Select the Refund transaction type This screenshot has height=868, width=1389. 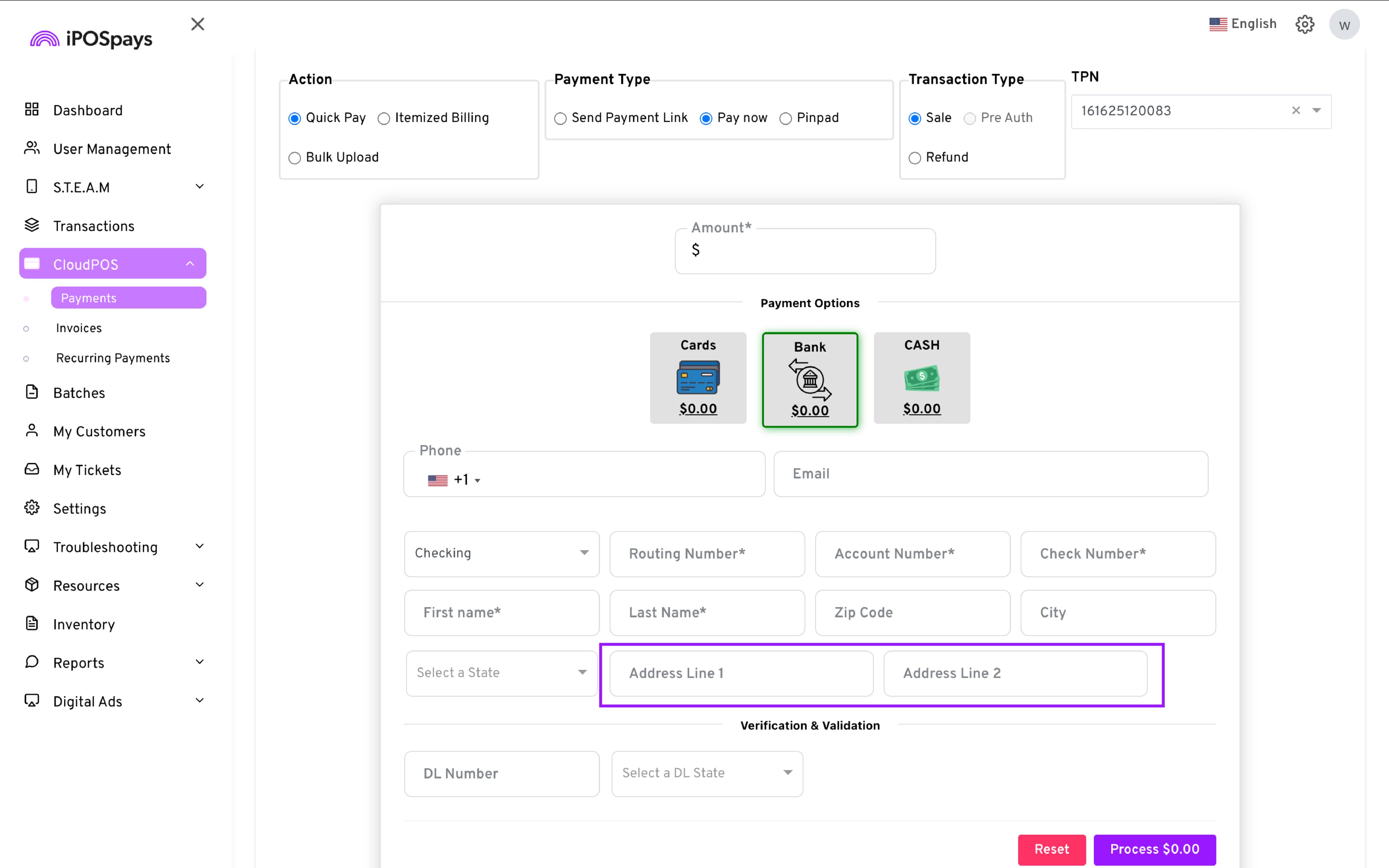pyautogui.click(x=914, y=158)
